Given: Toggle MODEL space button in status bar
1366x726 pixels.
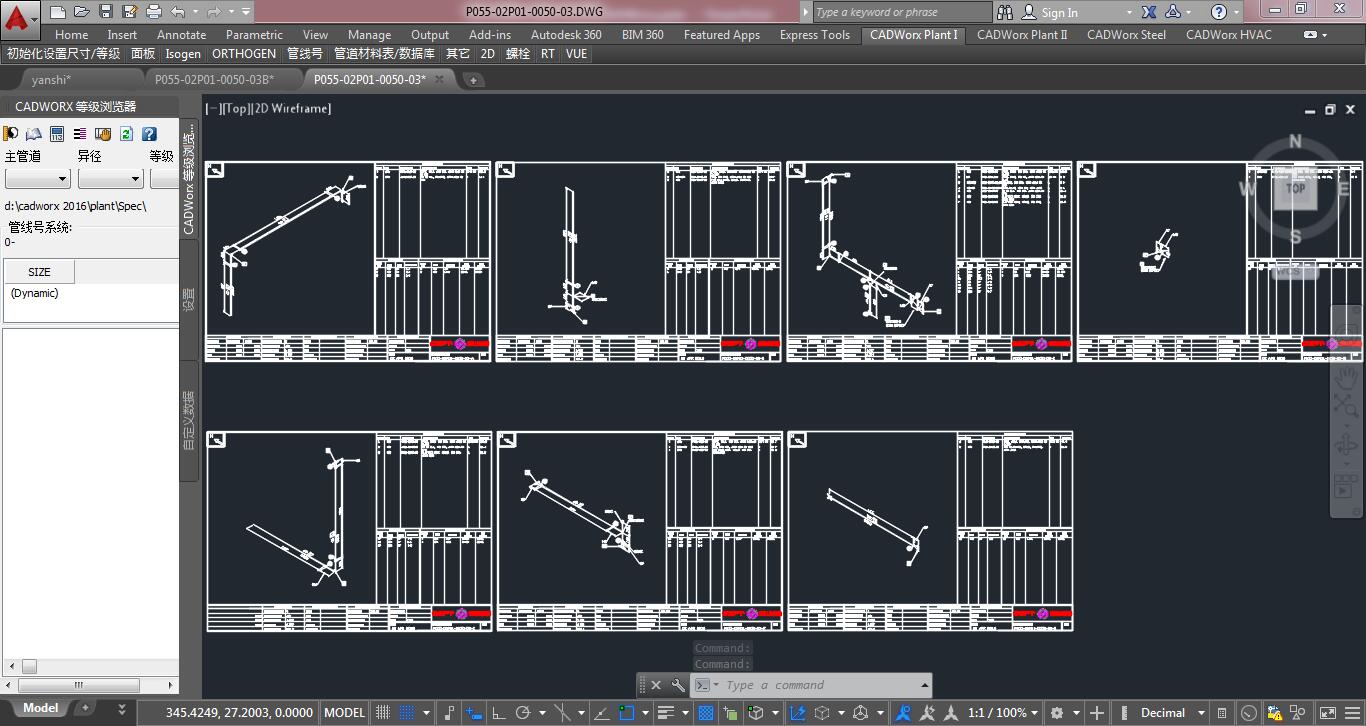Looking at the screenshot, I should [x=344, y=713].
